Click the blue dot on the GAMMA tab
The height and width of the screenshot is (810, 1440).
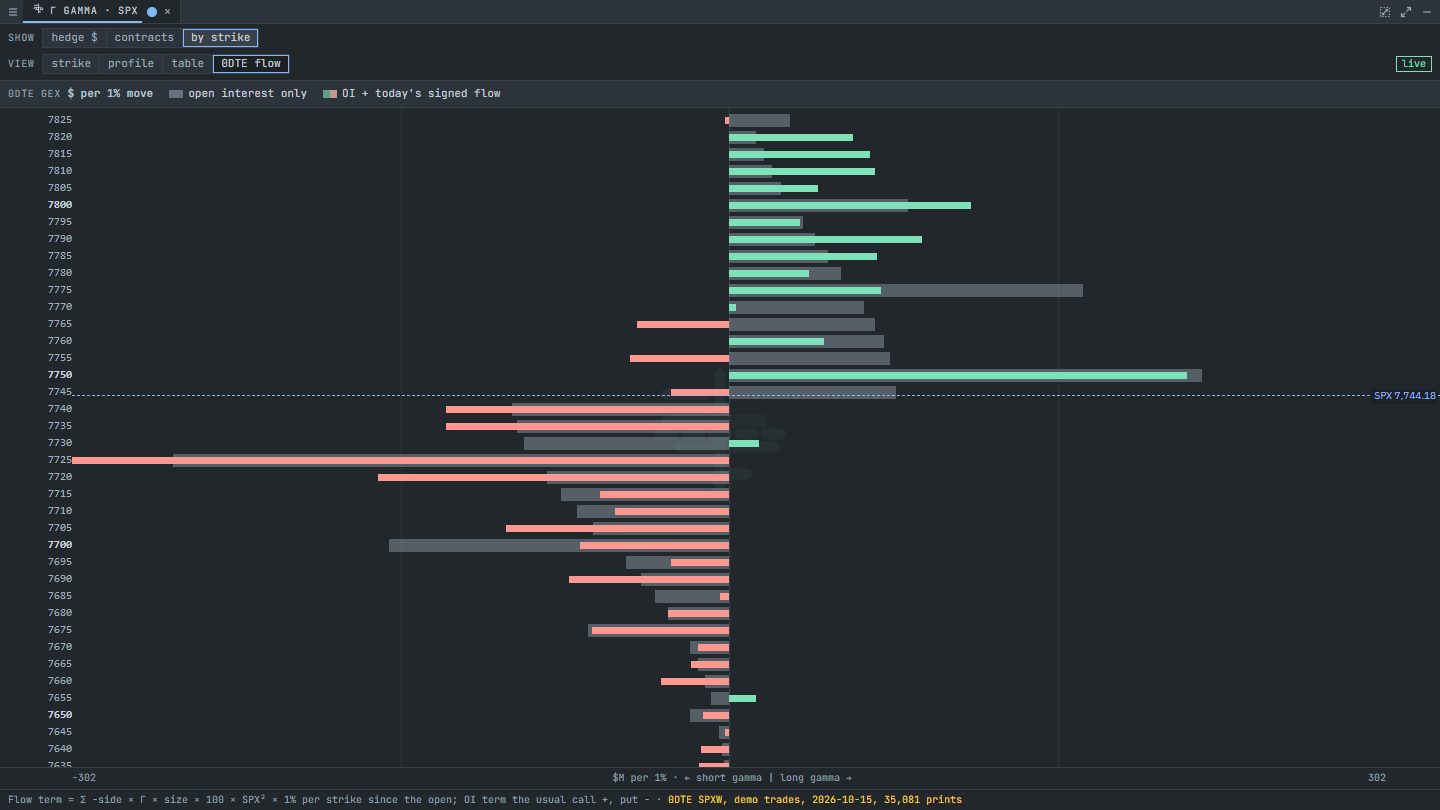(152, 12)
